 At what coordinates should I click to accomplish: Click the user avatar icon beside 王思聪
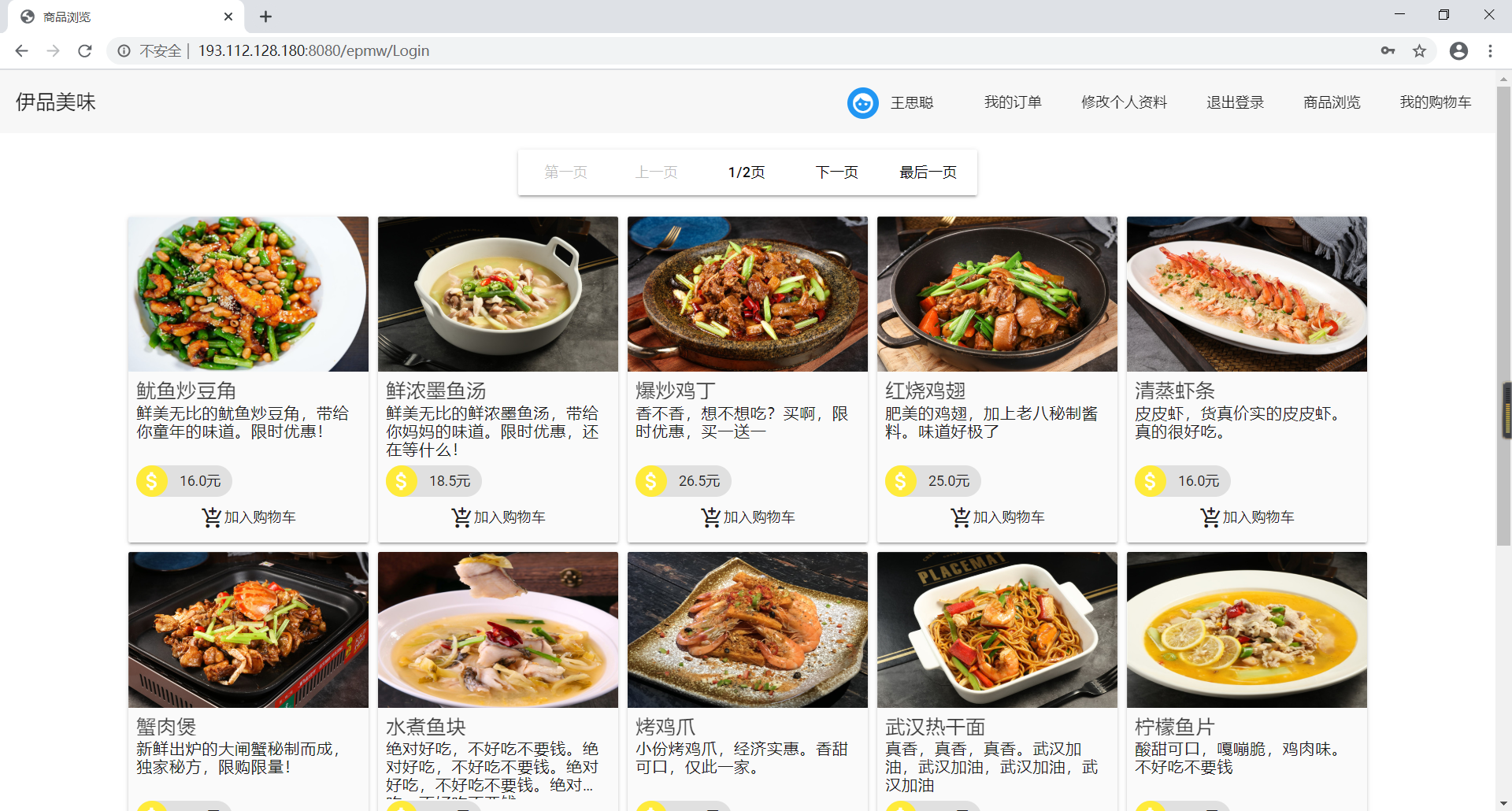[x=863, y=103]
